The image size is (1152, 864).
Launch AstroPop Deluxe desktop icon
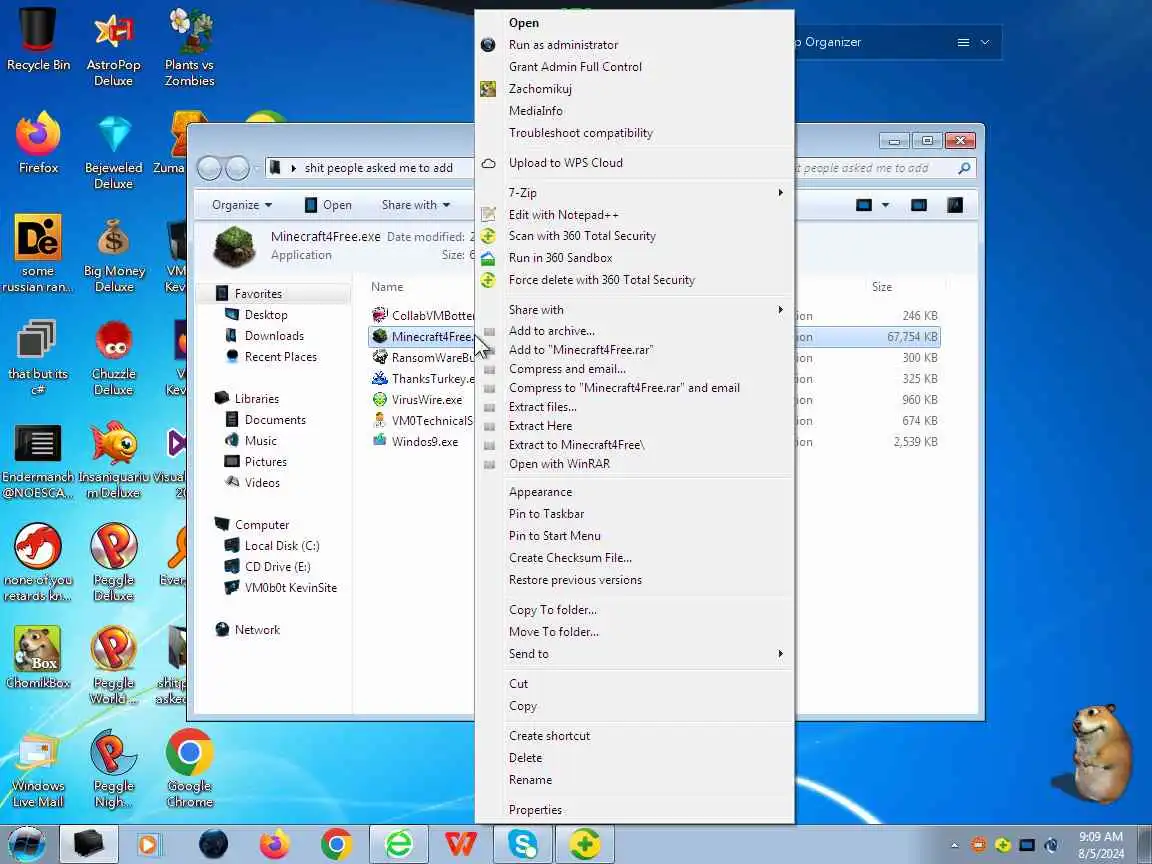(113, 47)
